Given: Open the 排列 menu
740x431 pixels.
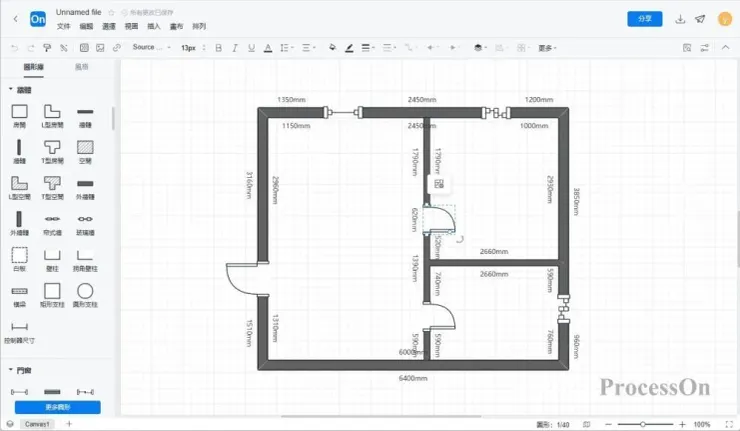Looking at the screenshot, I should click(199, 26).
